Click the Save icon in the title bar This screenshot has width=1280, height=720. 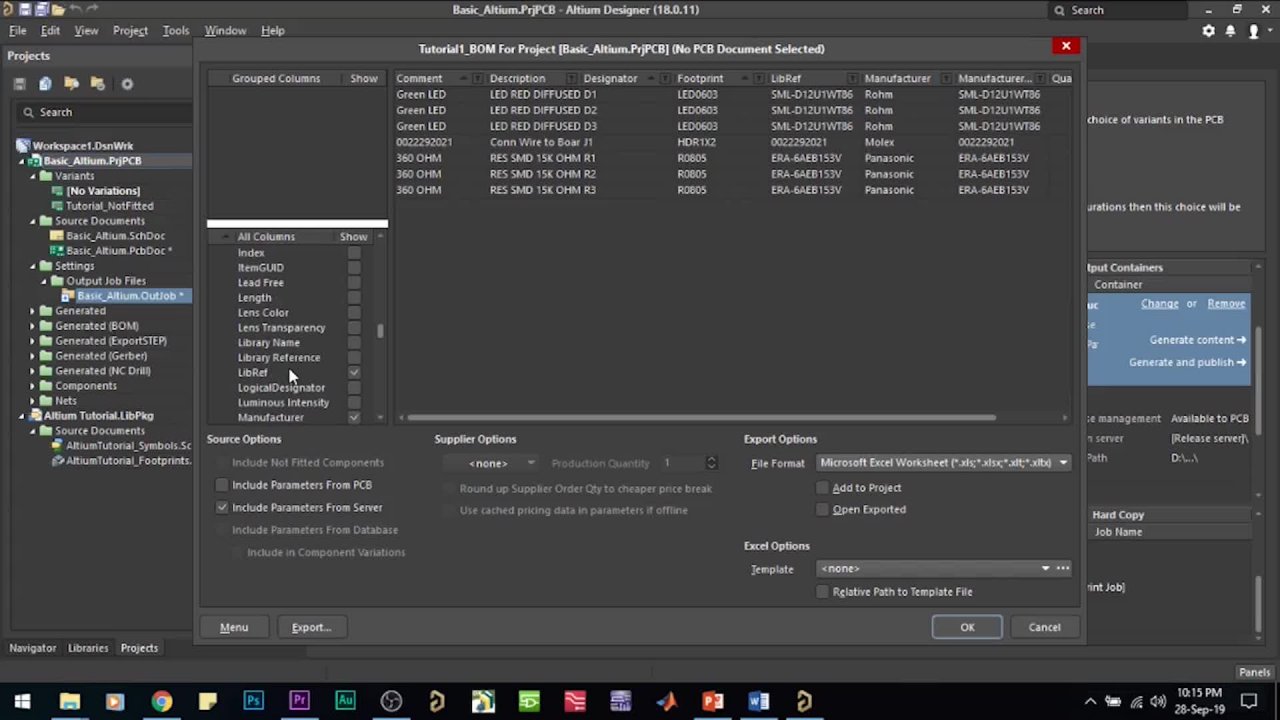click(x=23, y=10)
